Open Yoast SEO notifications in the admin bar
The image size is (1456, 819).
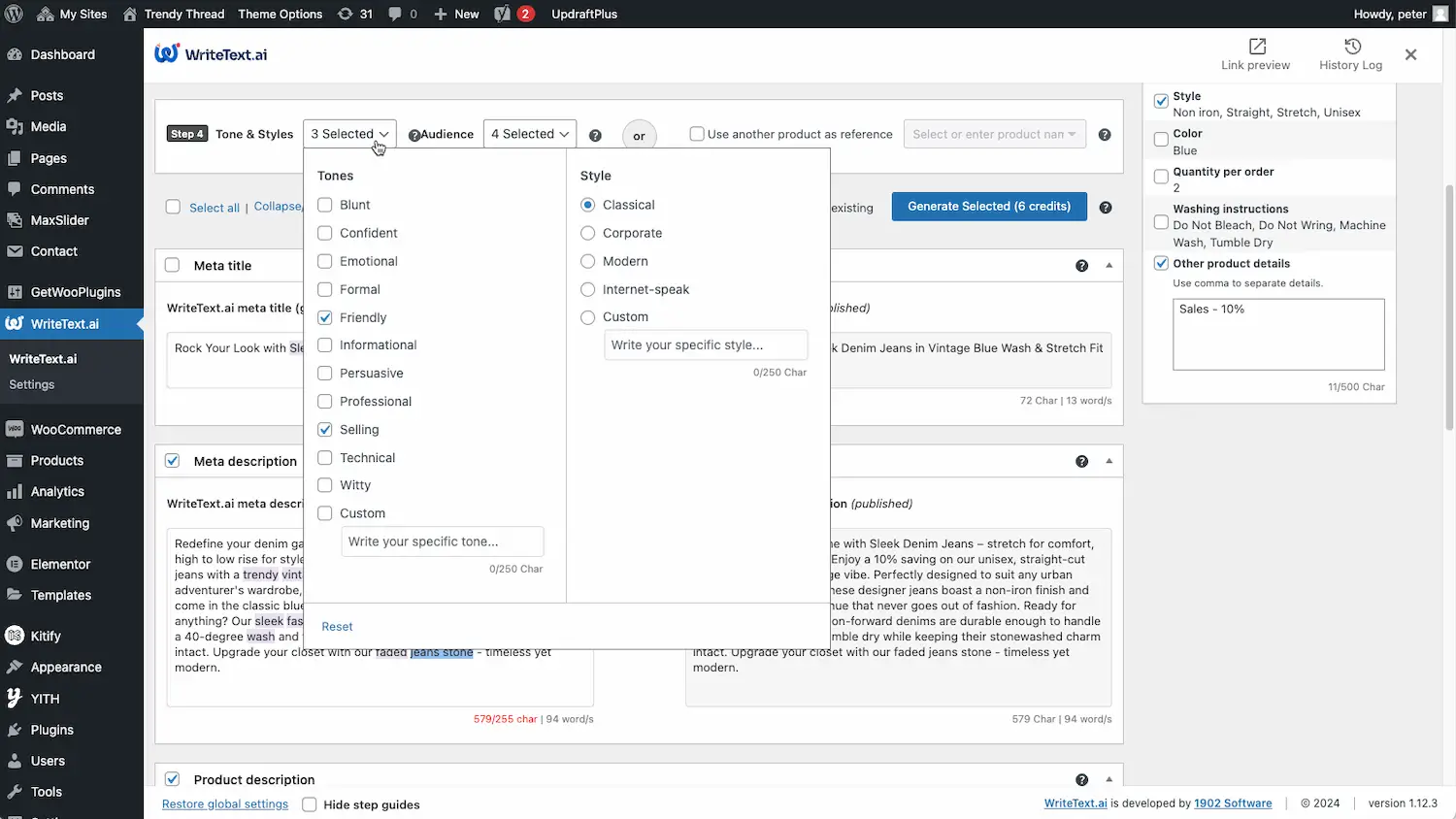tap(513, 14)
